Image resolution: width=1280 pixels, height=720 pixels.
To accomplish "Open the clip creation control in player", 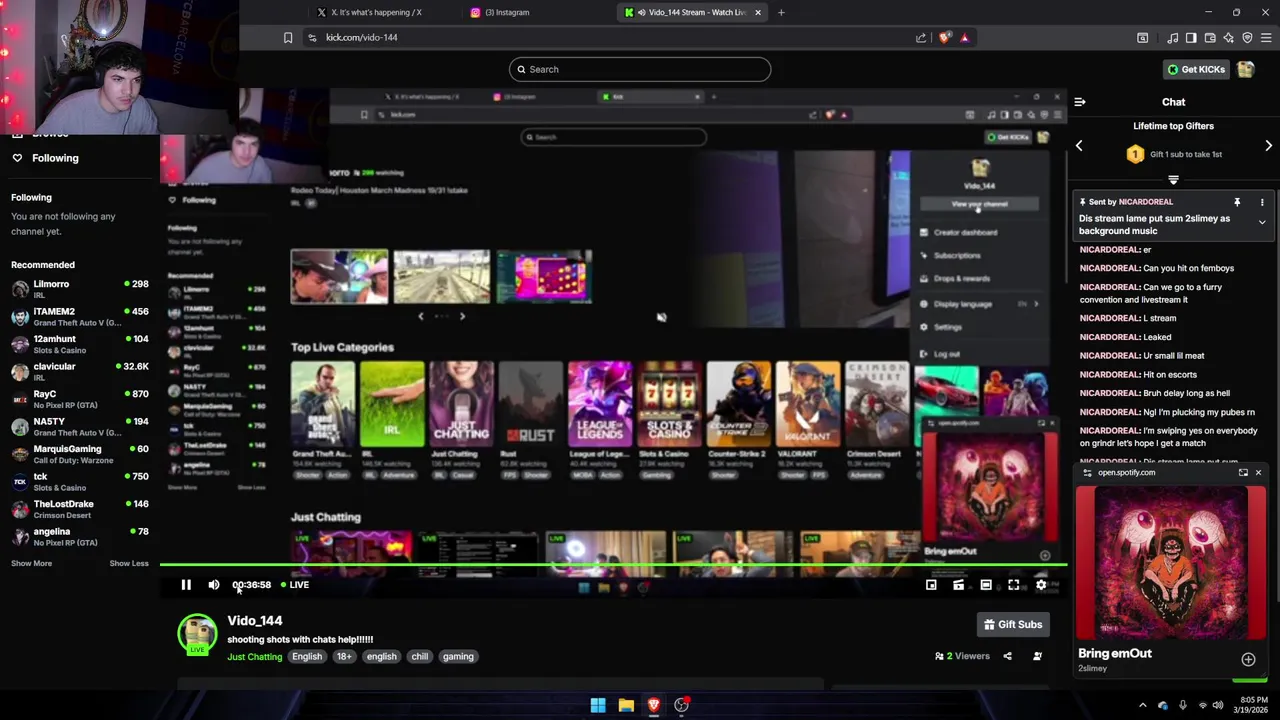I will [x=958, y=585].
